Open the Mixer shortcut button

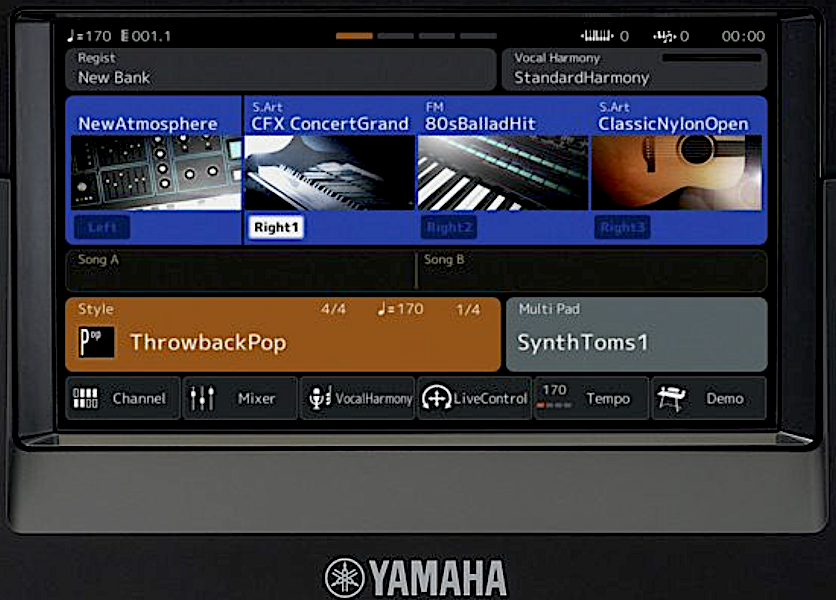tap(240, 398)
